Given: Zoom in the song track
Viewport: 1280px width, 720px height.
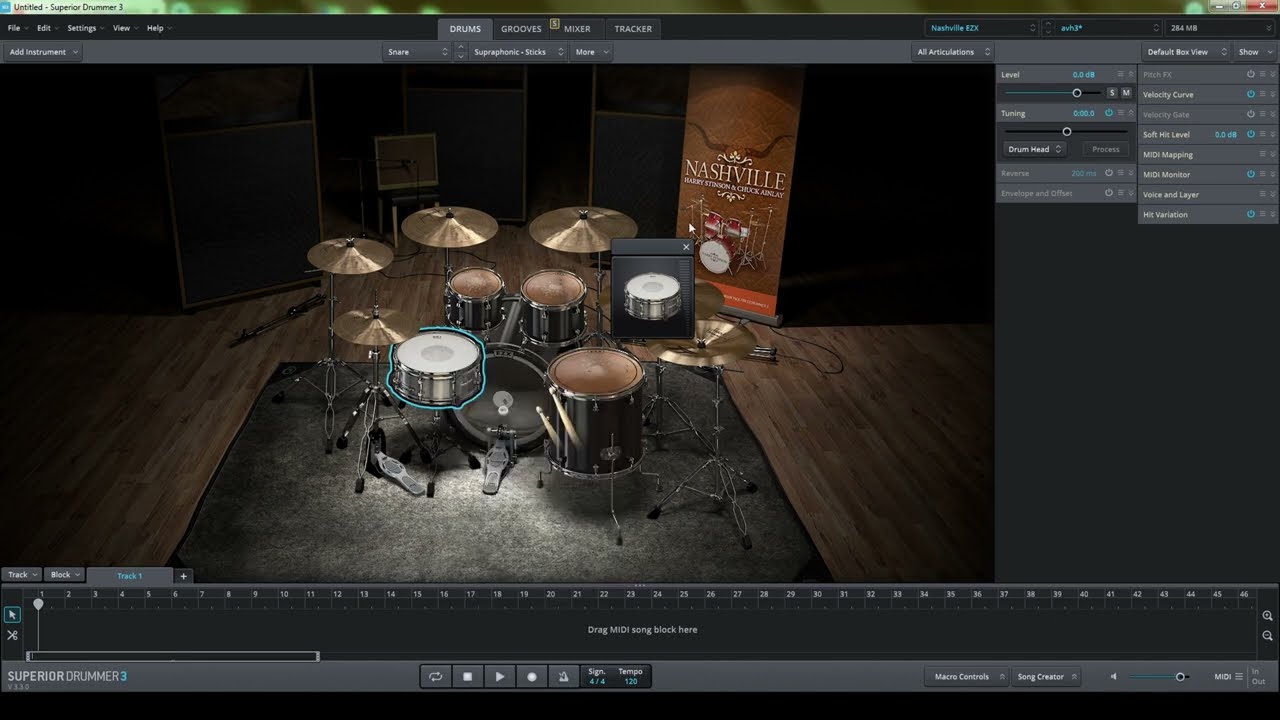Looking at the screenshot, I should tap(1267, 616).
